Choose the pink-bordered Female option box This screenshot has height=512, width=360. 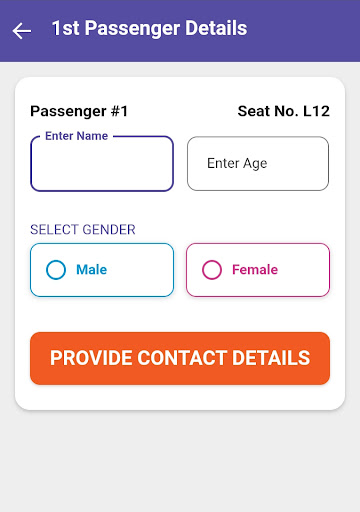pyautogui.click(x=258, y=270)
